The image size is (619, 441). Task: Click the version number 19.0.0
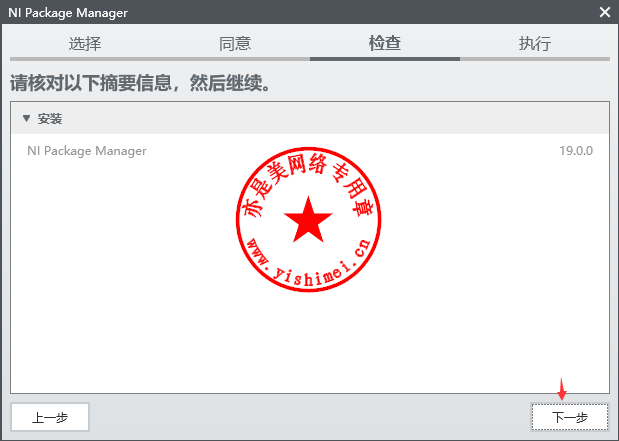(x=576, y=151)
